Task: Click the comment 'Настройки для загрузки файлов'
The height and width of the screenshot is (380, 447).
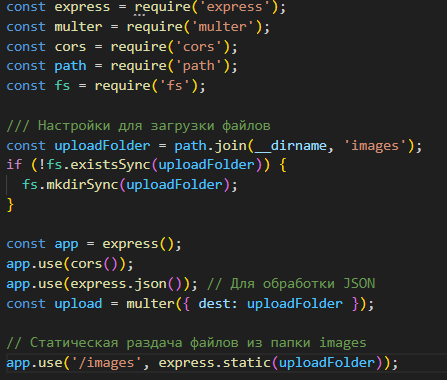Action: (x=154, y=126)
